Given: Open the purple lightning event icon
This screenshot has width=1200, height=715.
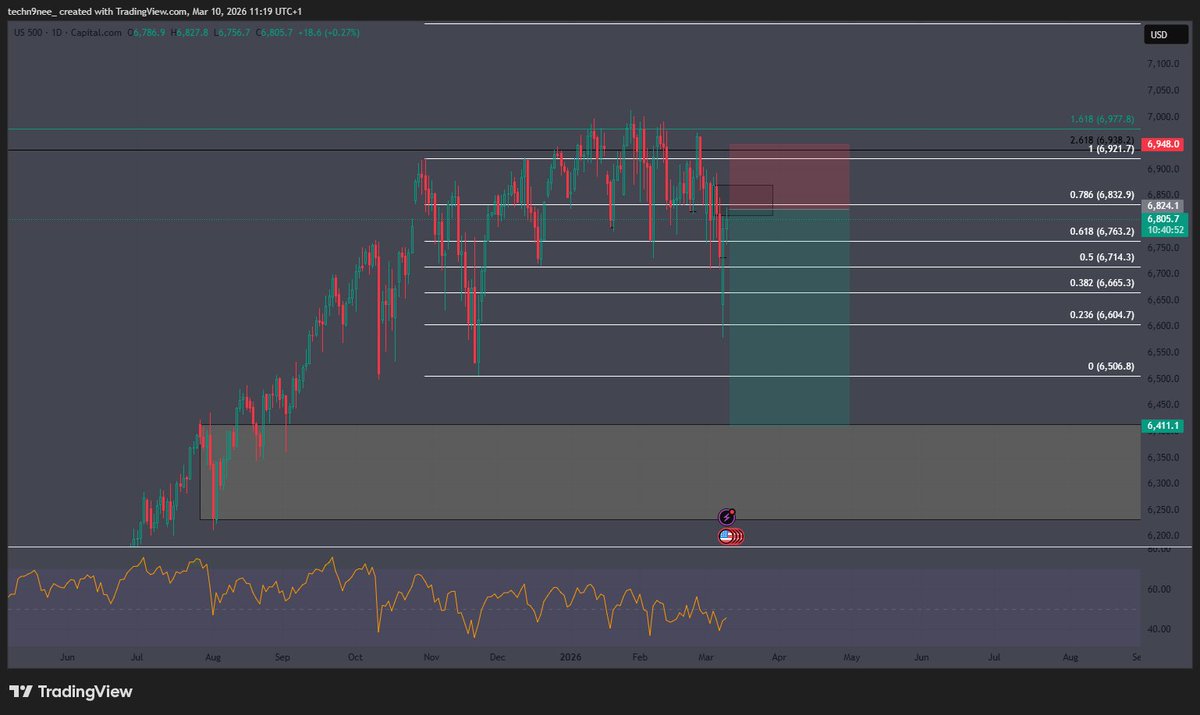Looking at the screenshot, I should click(x=728, y=517).
